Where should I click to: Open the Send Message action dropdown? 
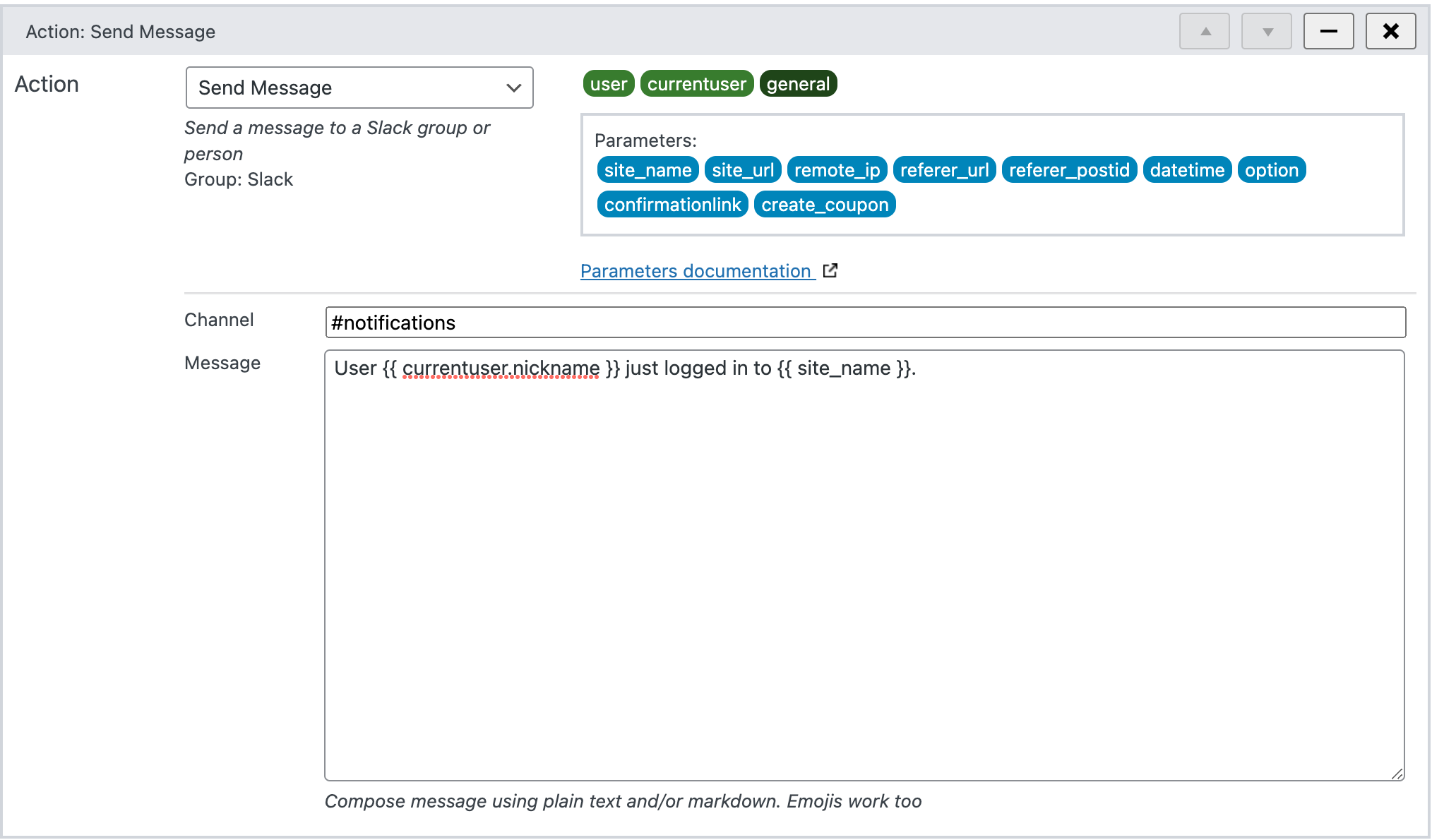coord(359,88)
